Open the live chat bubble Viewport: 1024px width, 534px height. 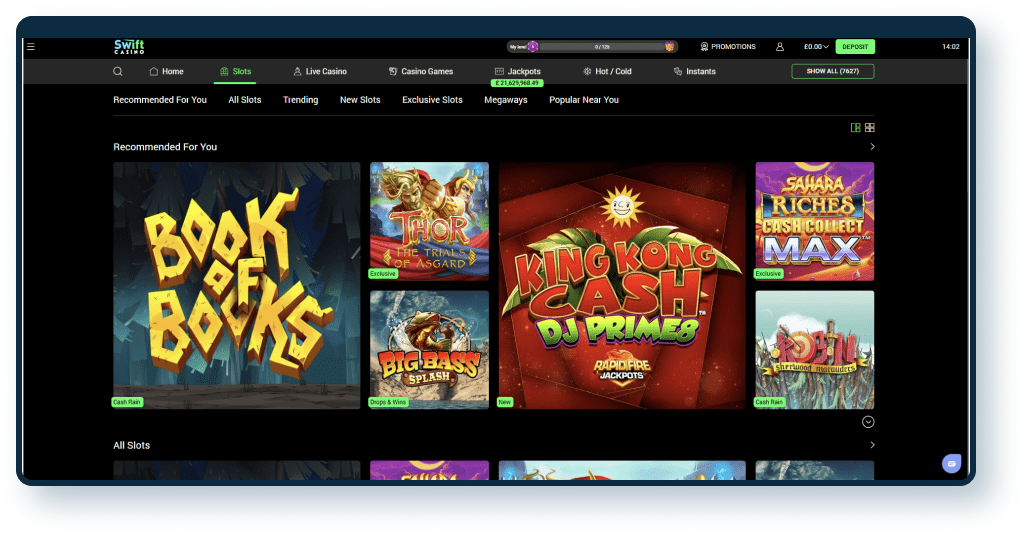(952, 463)
